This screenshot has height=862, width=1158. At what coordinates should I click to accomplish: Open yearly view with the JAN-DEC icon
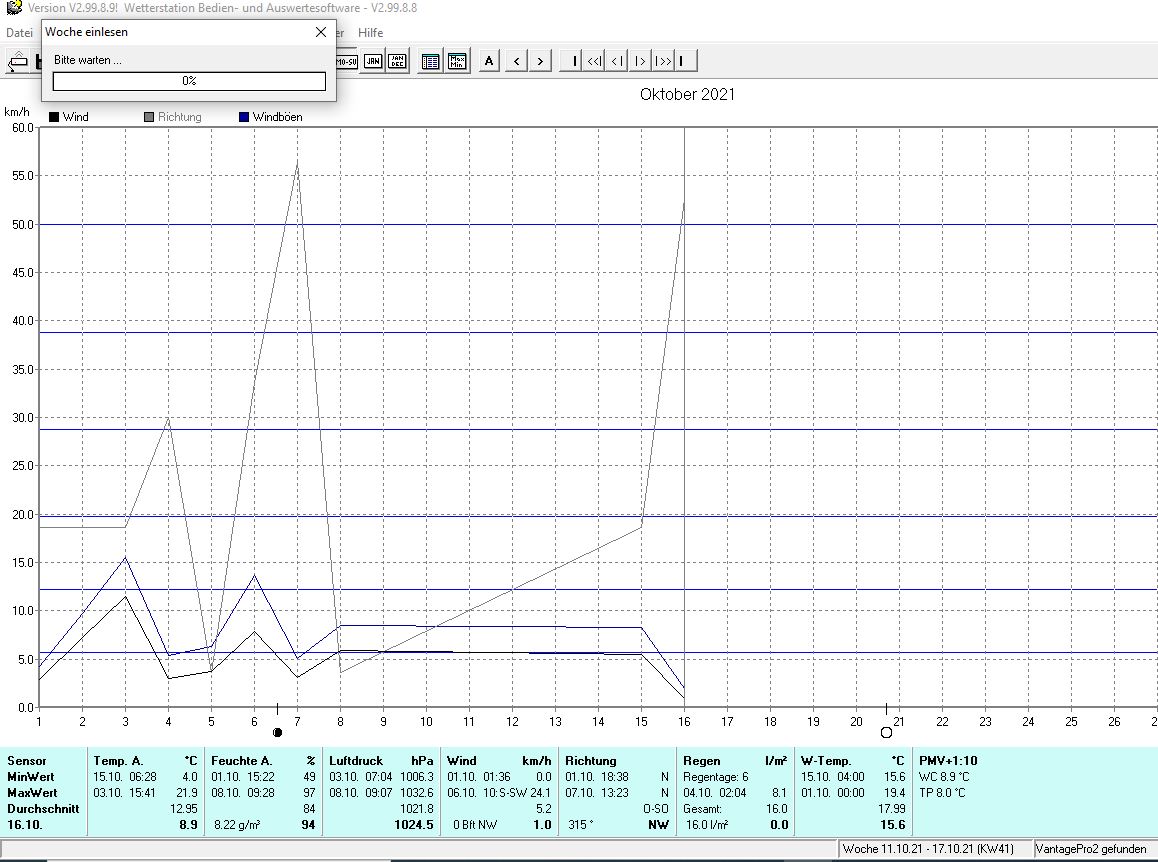point(397,60)
